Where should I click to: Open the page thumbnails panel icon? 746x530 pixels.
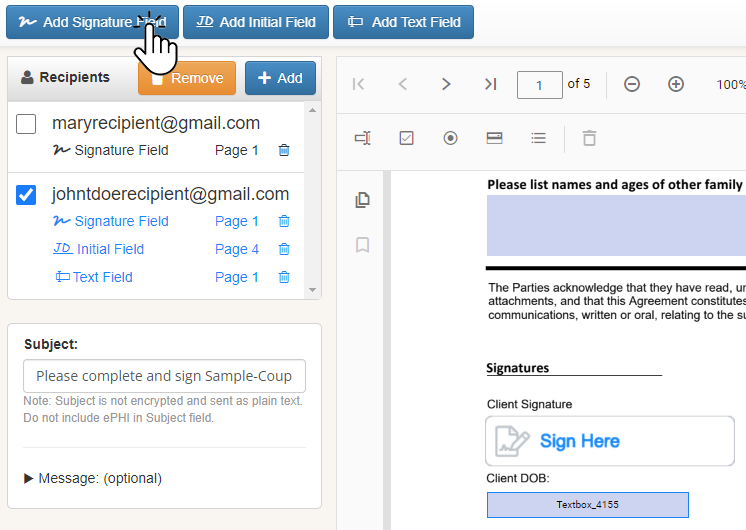[x=363, y=200]
